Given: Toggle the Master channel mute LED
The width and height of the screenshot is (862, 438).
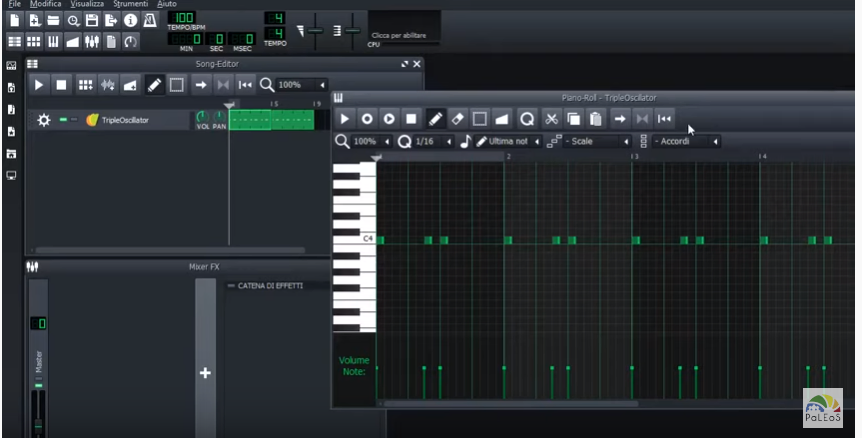Looking at the screenshot, I should click(39, 384).
